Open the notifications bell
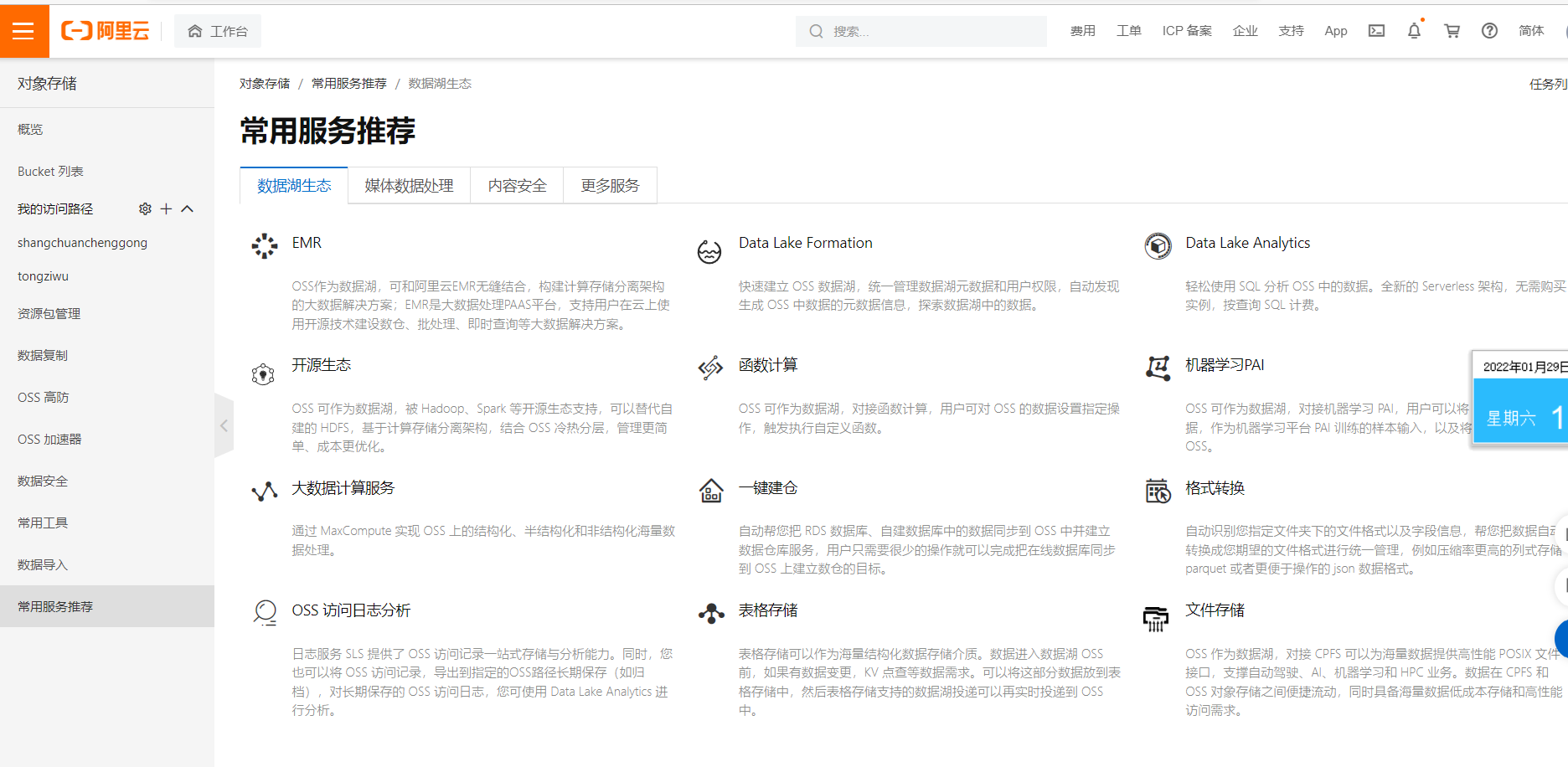This screenshot has height=767, width=1568. [x=1414, y=31]
